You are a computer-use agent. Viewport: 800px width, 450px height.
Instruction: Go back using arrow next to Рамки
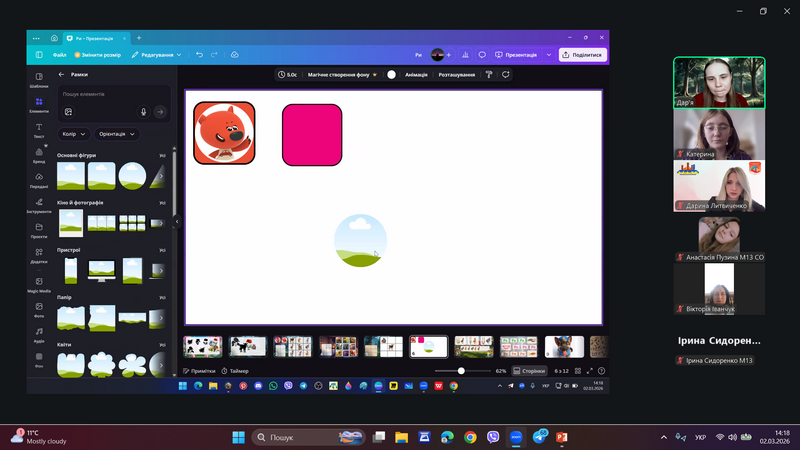tap(61, 74)
